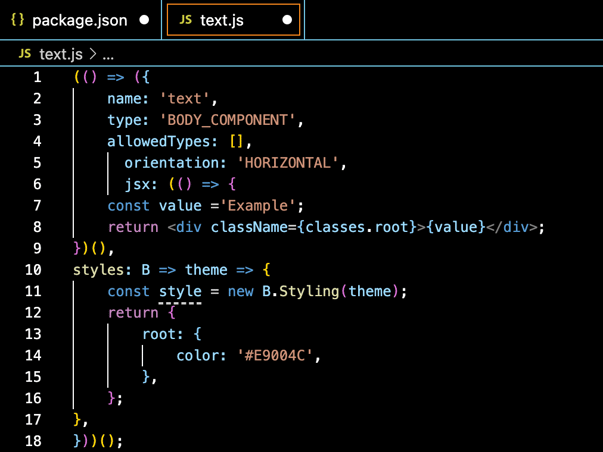Click the 'Example' string on line 7
Viewport: 603px width, 452px height.
[263, 206]
